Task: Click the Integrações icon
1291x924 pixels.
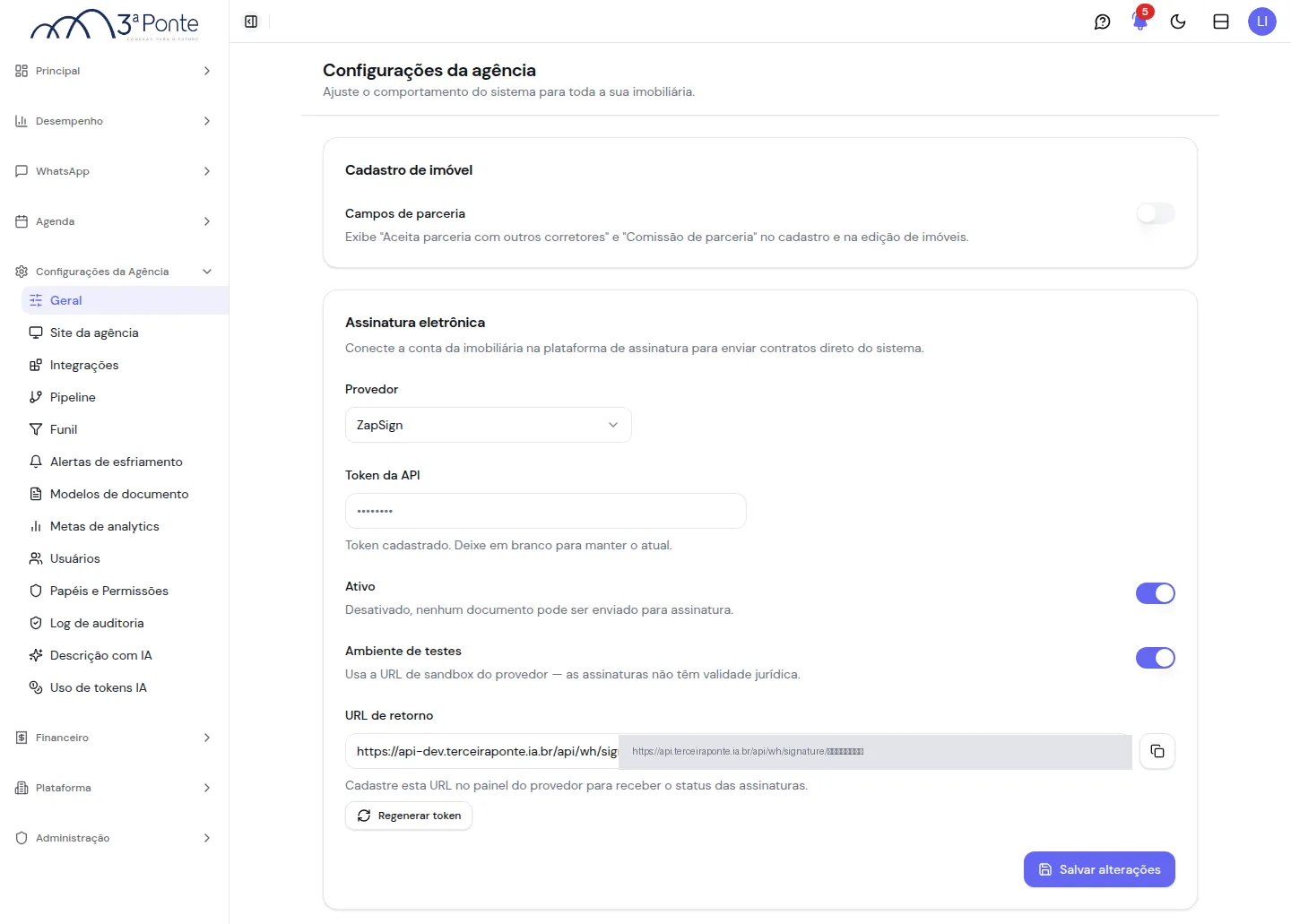Action: 36,365
